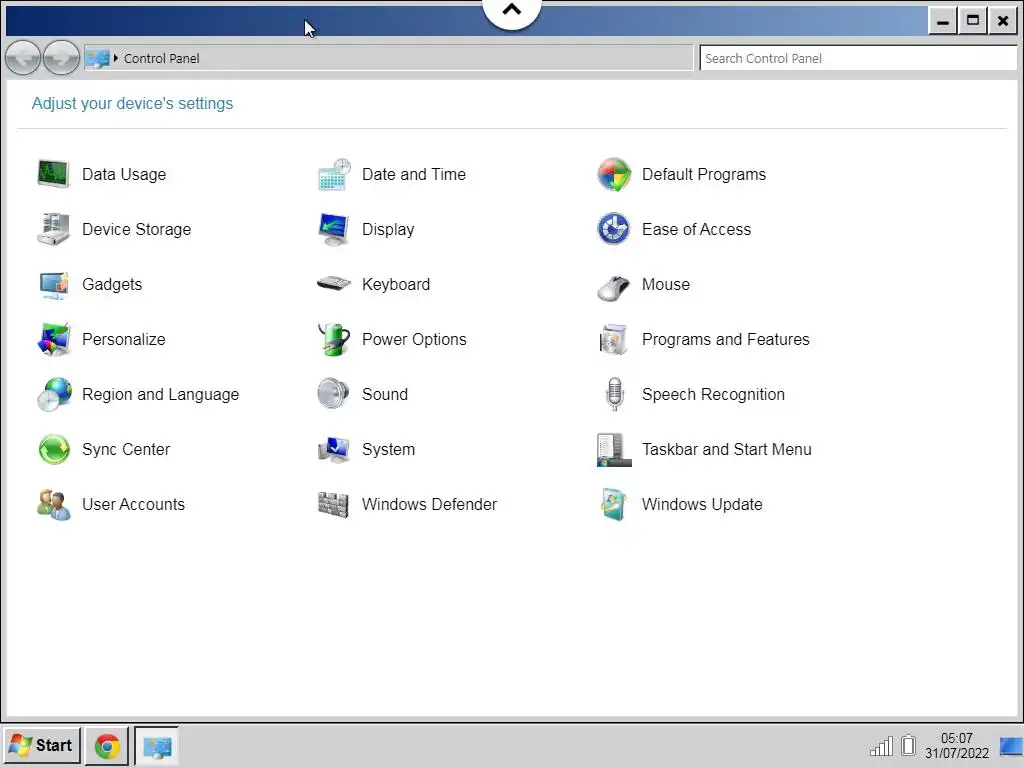The width and height of the screenshot is (1024, 768).
Task: Open the Ease of Access link
Action: [696, 229]
